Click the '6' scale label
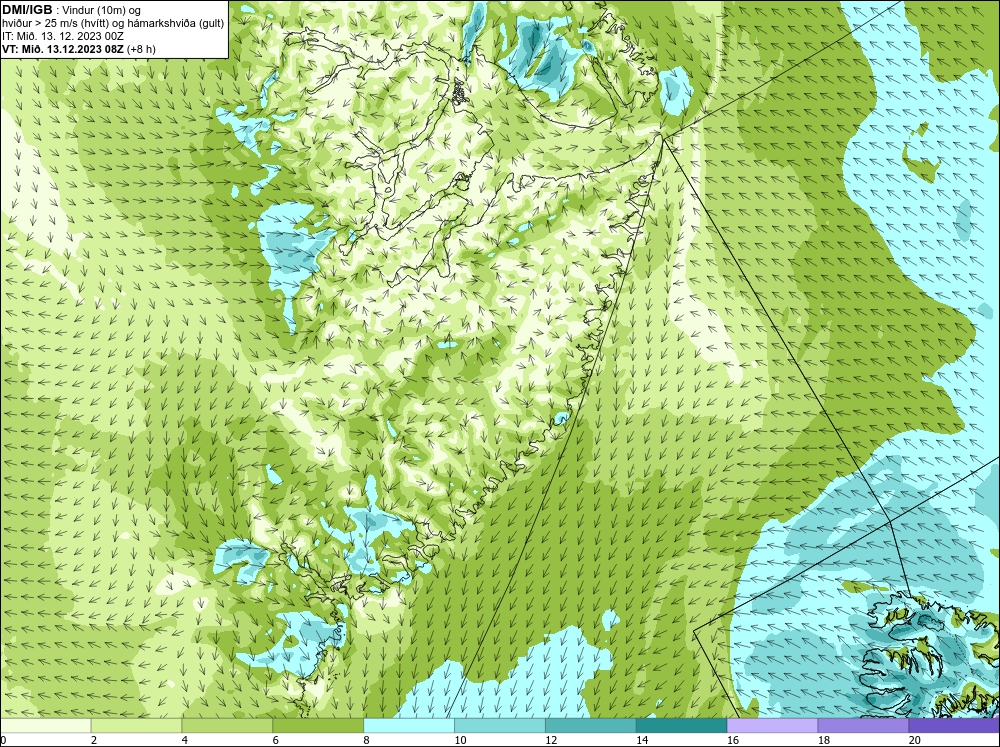 (x=276, y=740)
